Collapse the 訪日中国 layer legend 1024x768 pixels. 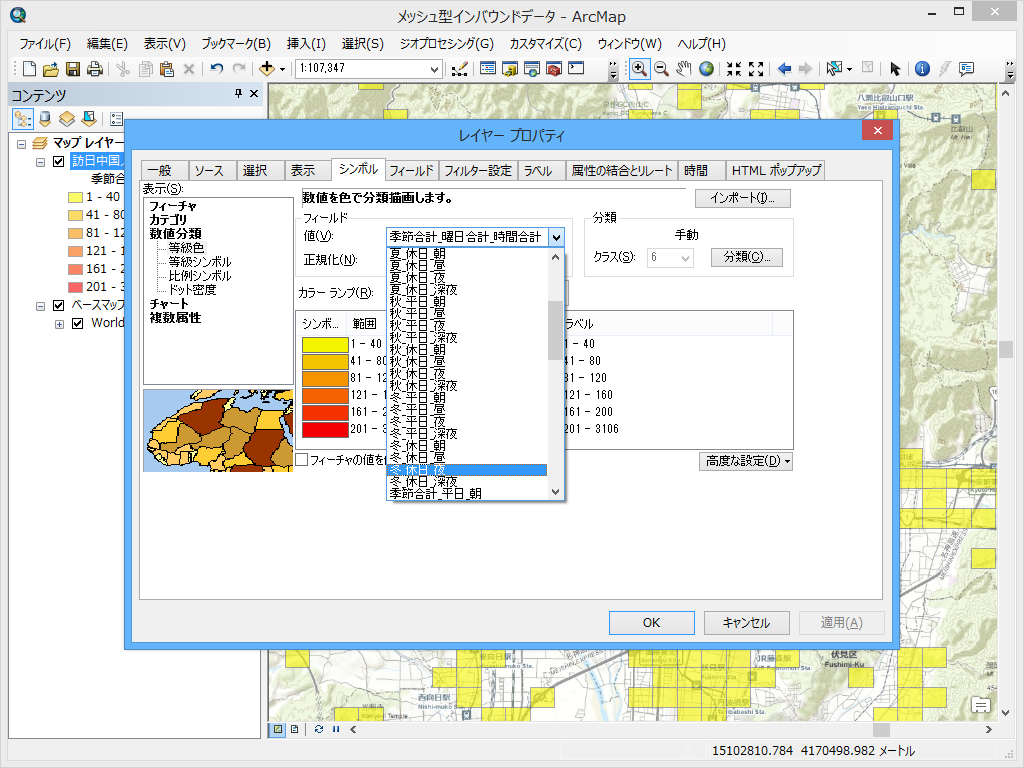(40, 162)
